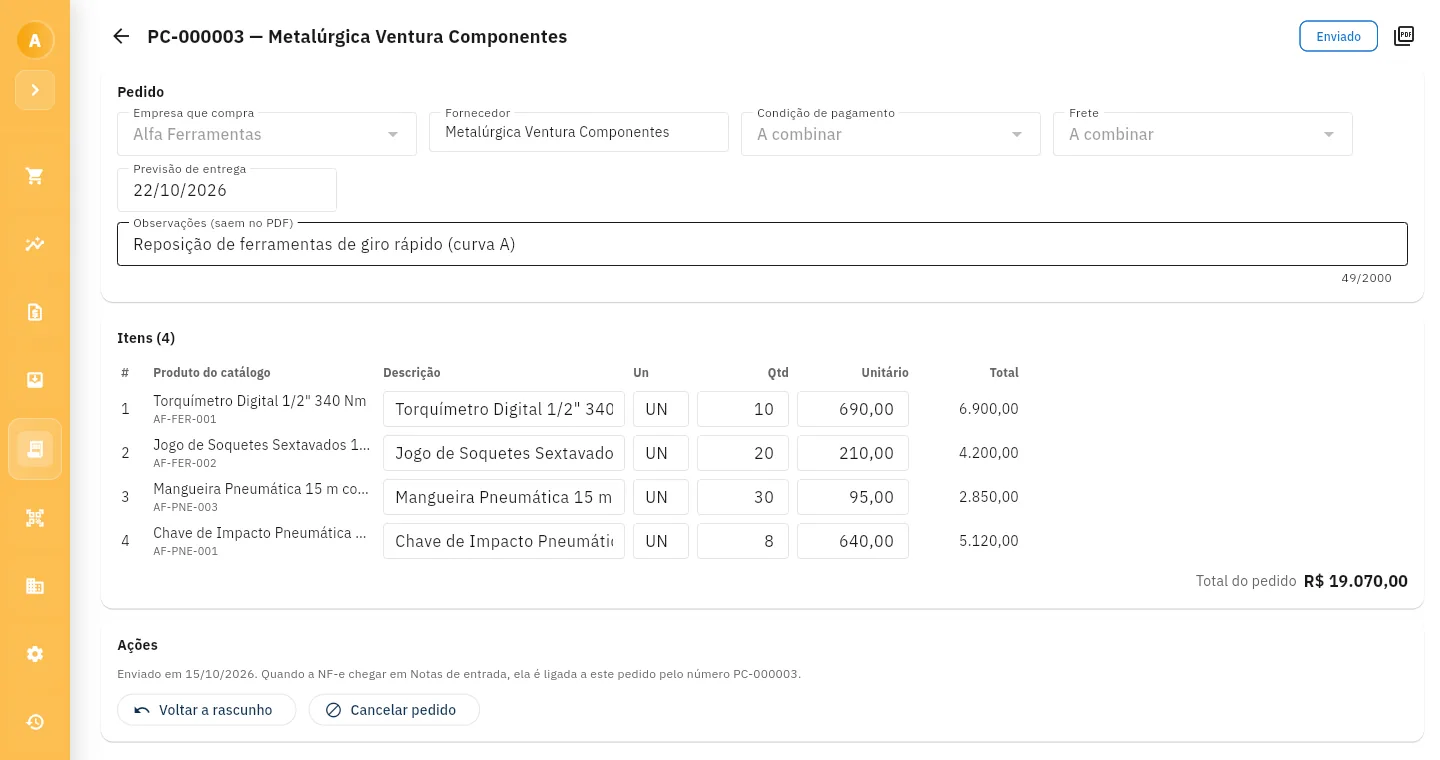Screen dimensions: 1440x760
Task: Click the Jogo de Soquetes description field
Action: click(x=504, y=453)
